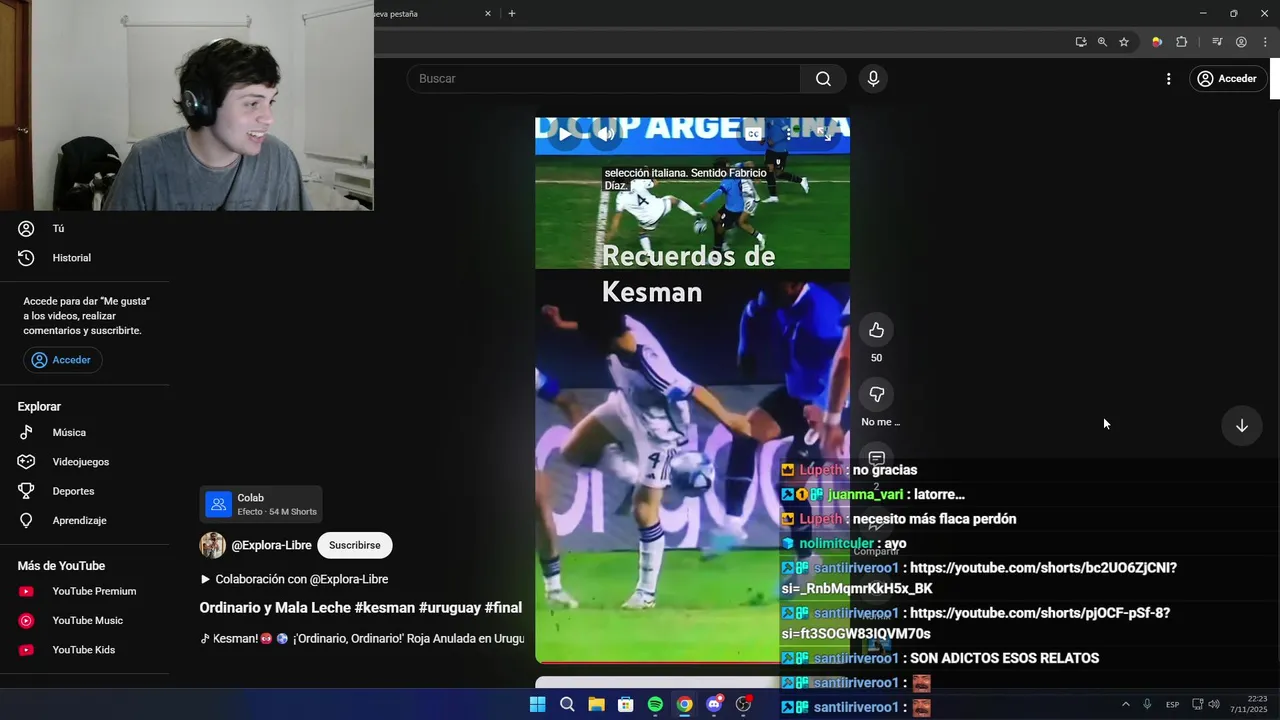1280x720 pixels.
Task: Mute the short's volume
Action: click(x=606, y=134)
